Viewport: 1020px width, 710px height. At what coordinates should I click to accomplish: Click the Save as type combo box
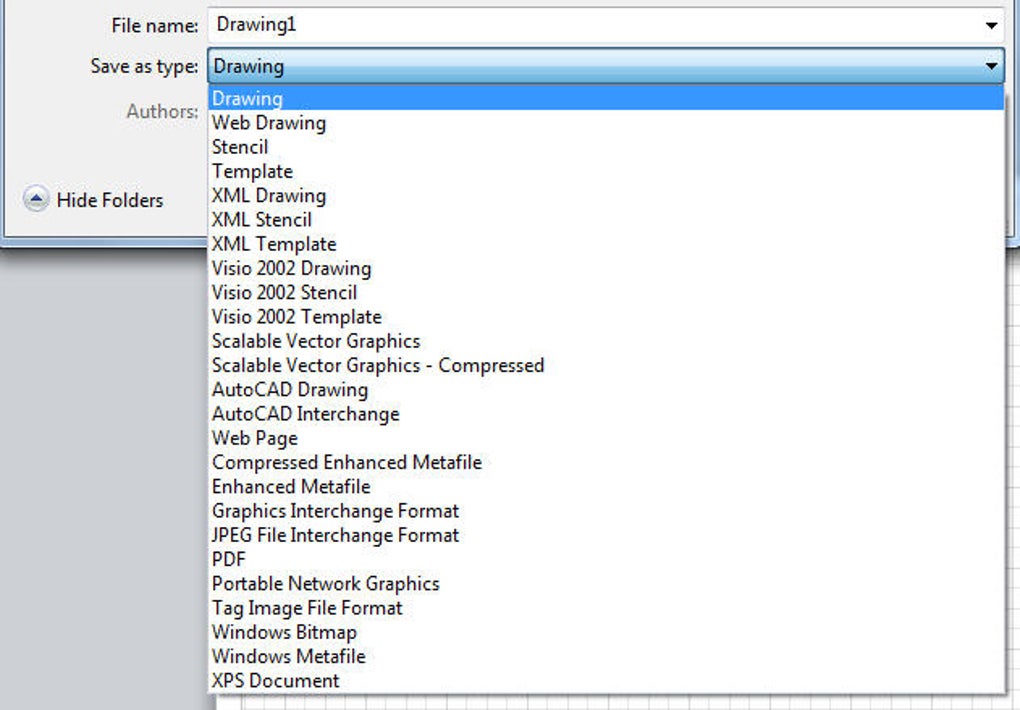point(606,66)
